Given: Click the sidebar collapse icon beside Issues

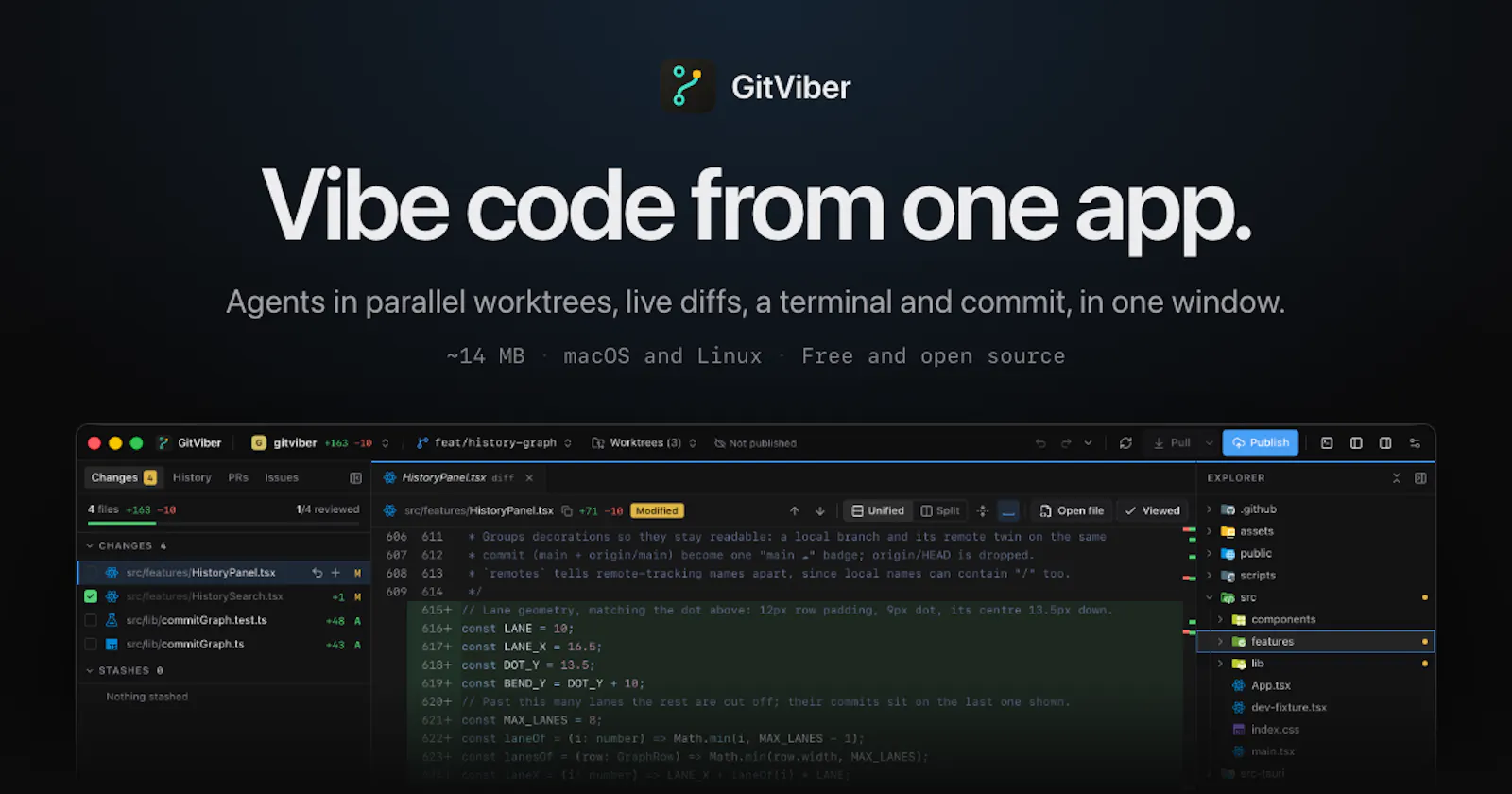Looking at the screenshot, I should (x=355, y=478).
